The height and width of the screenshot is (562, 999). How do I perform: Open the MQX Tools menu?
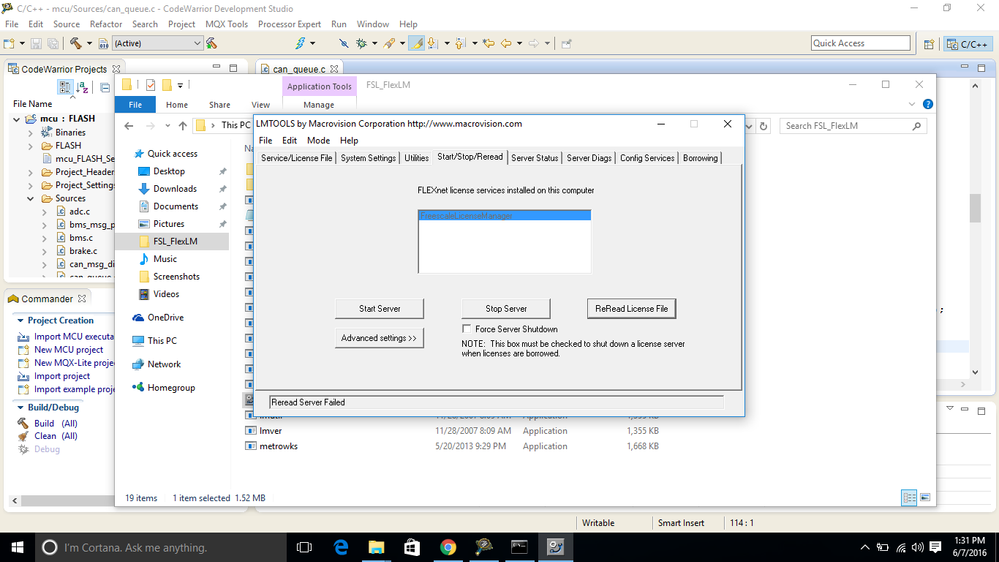click(x=226, y=24)
